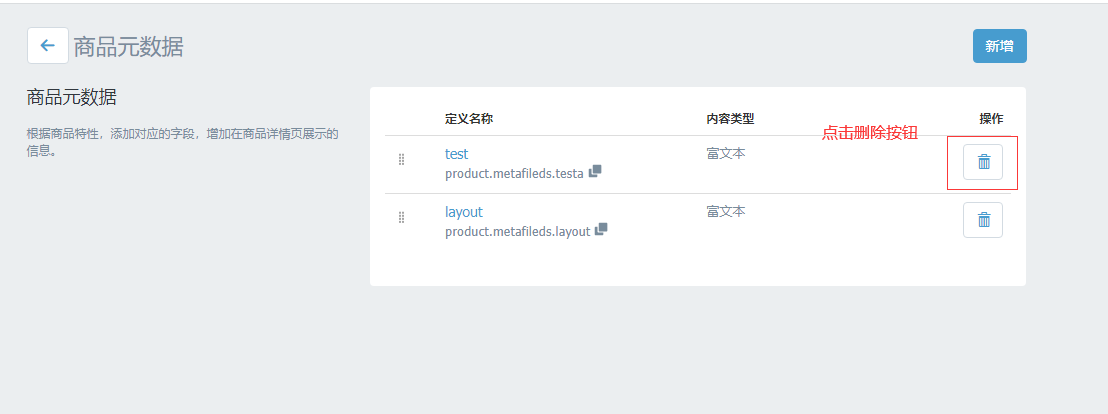Click the red 点击删除按钮 annotation text
Viewport: 1108px width, 414px height.
[869, 134]
